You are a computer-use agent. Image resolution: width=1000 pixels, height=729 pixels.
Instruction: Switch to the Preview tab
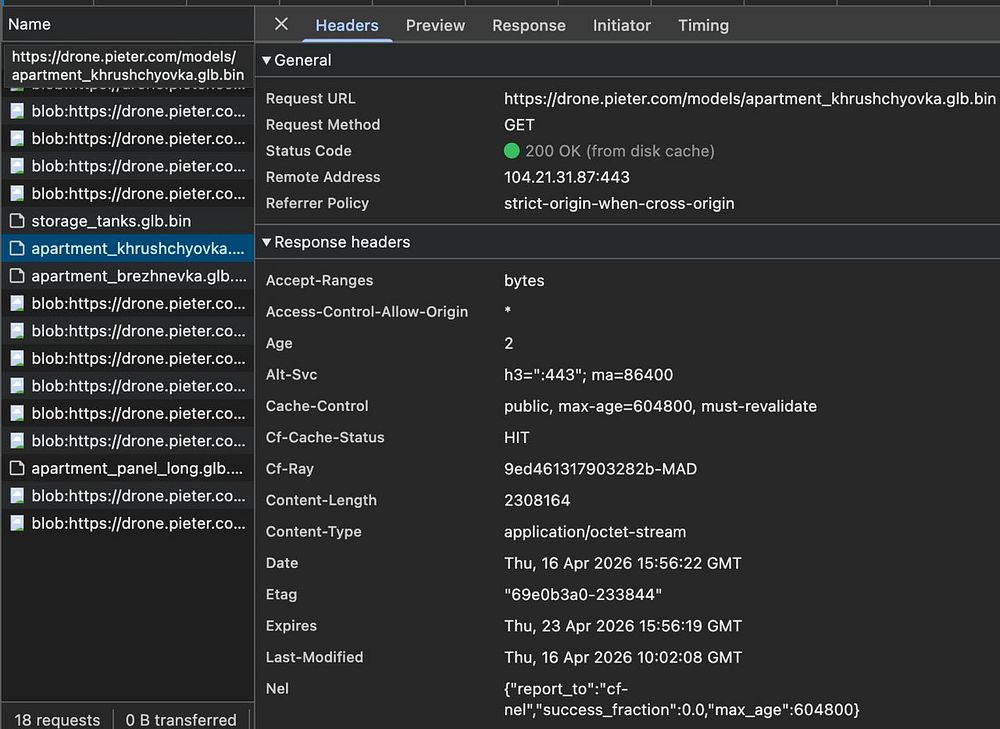pos(435,26)
